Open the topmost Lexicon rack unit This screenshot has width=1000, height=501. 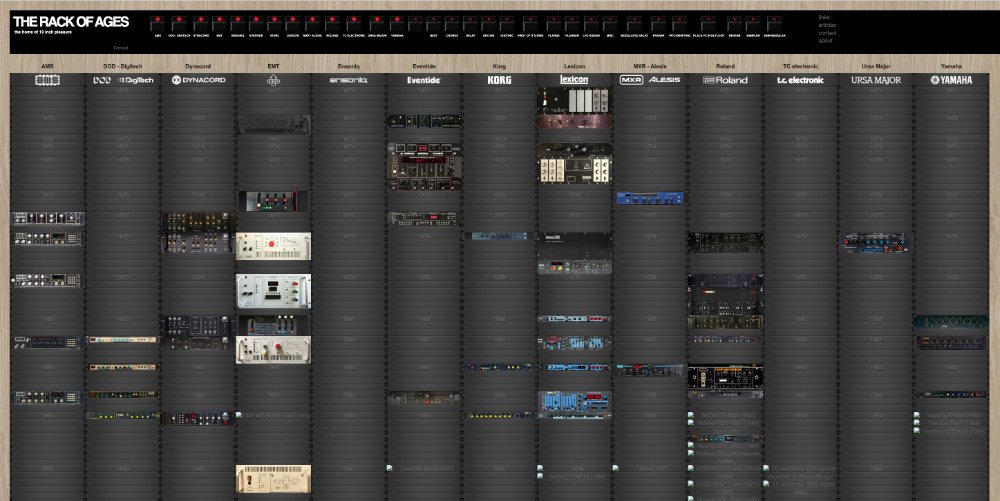pyautogui.click(x=574, y=100)
